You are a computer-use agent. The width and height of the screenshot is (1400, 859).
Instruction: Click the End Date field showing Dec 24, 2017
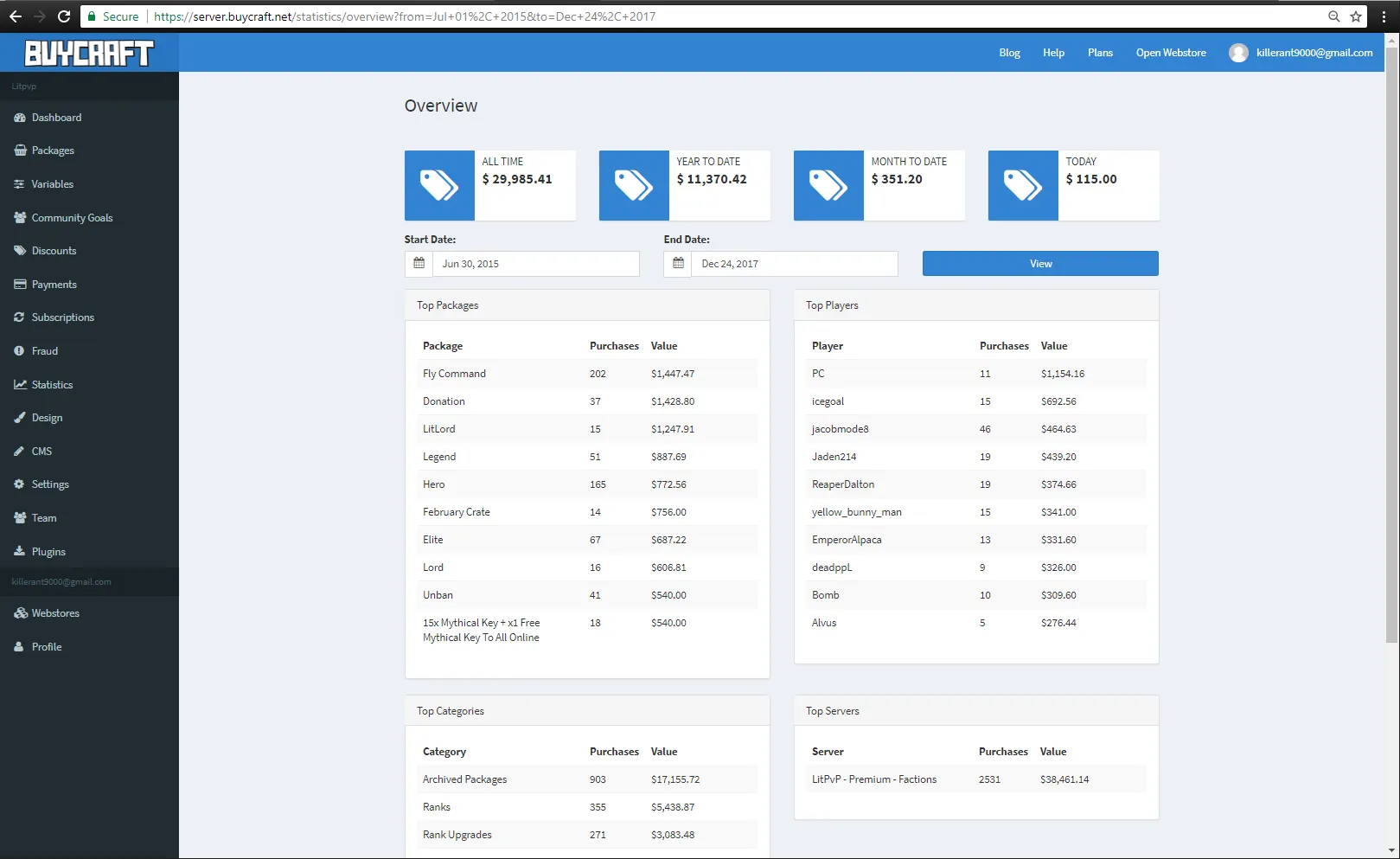(x=795, y=264)
